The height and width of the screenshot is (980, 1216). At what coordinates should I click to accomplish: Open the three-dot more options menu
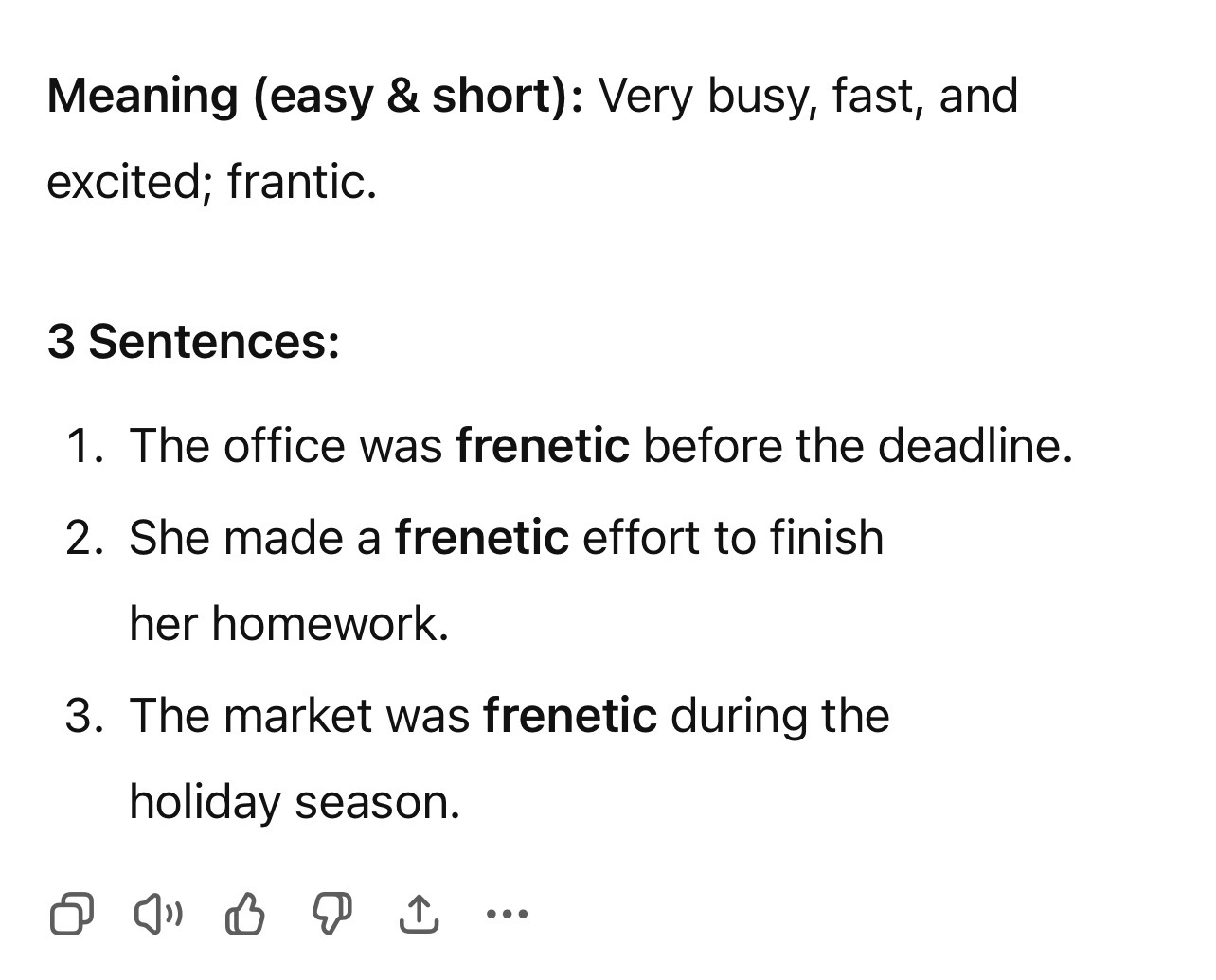tap(507, 915)
